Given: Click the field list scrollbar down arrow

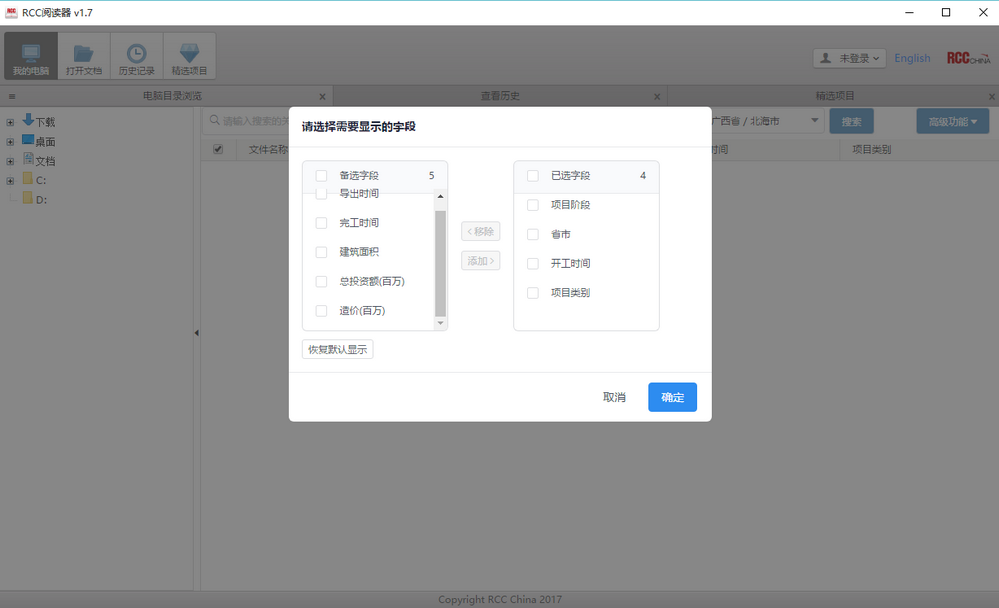Looking at the screenshot, I should tap(440, 323).
